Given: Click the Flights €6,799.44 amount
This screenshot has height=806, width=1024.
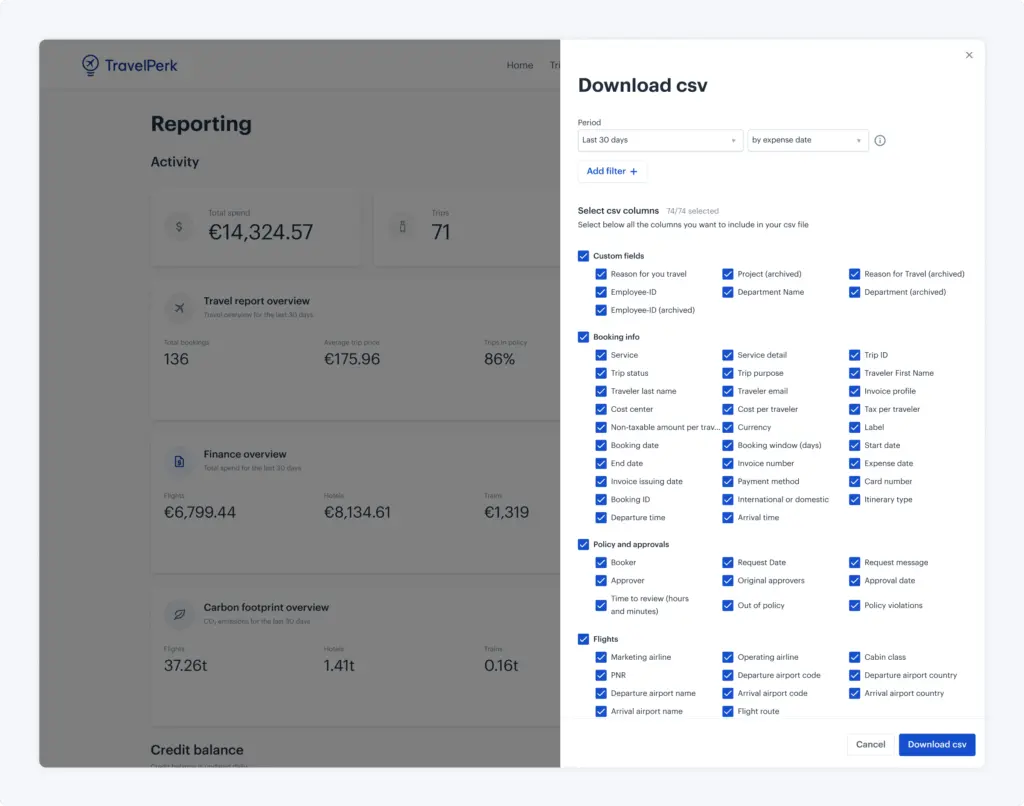Looking at the screenshot, I should 200,513.
